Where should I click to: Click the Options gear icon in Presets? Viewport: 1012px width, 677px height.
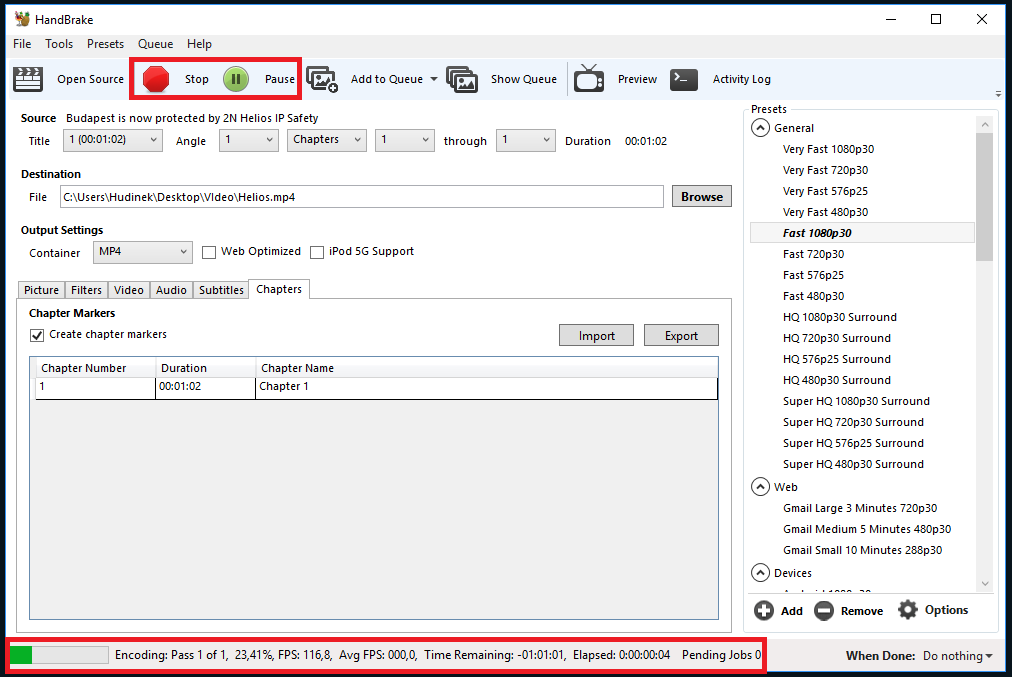[x=907, y=610]
